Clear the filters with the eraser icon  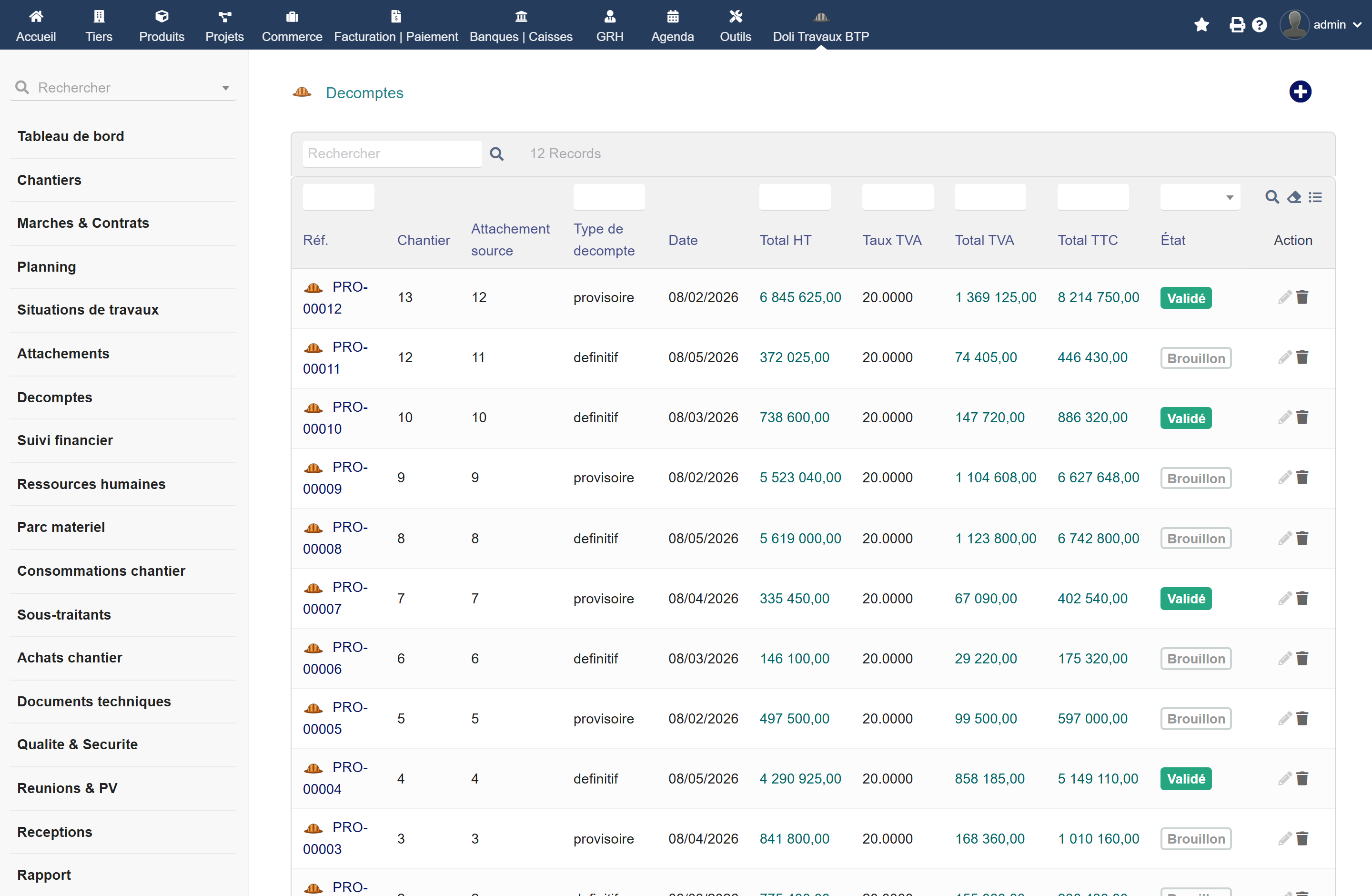pyautogui.click(x=1294, y=197)
